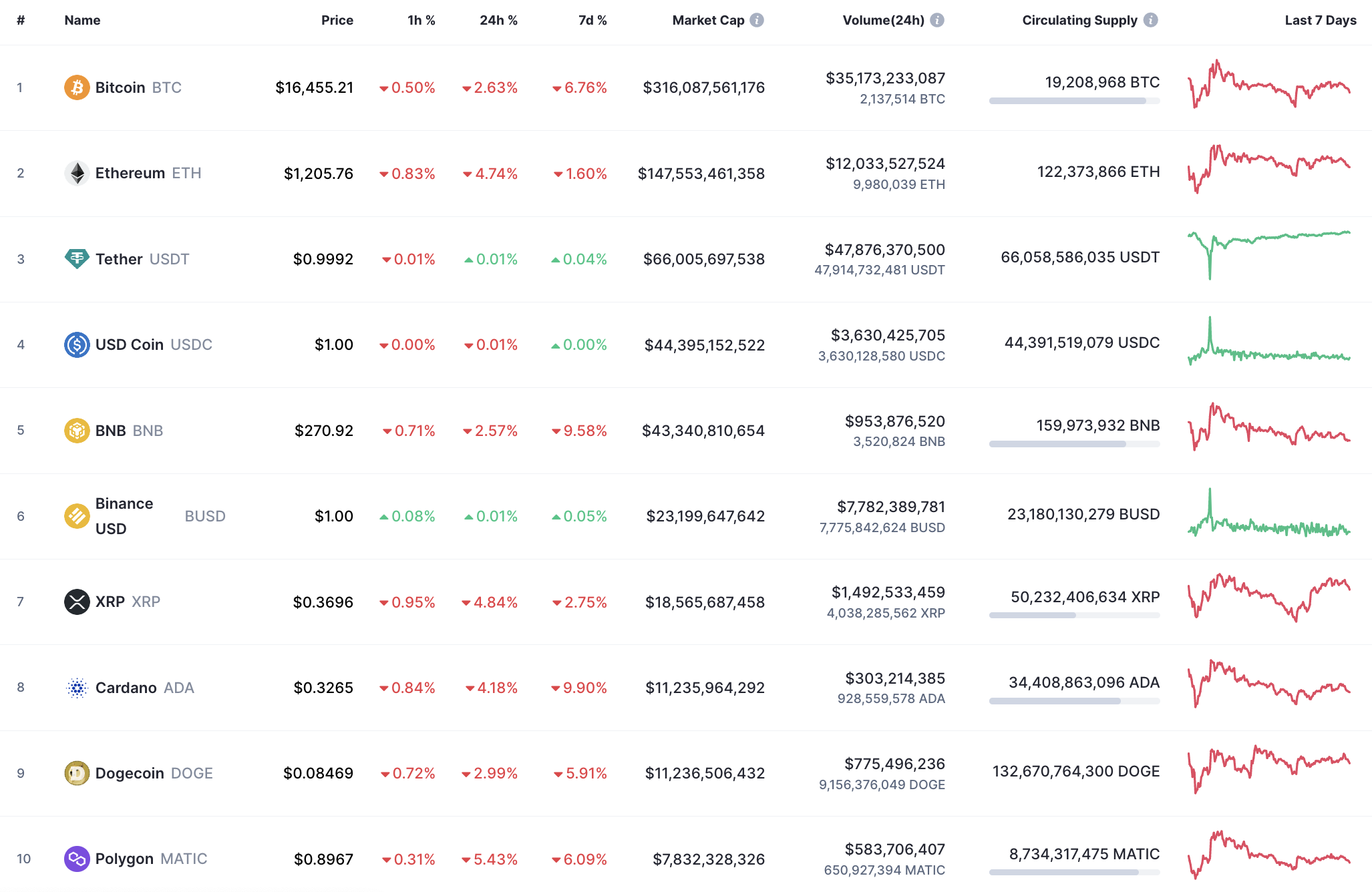Sort by the 24h % column header
This screenshot has height=892, width=1372.
(498, 20)
